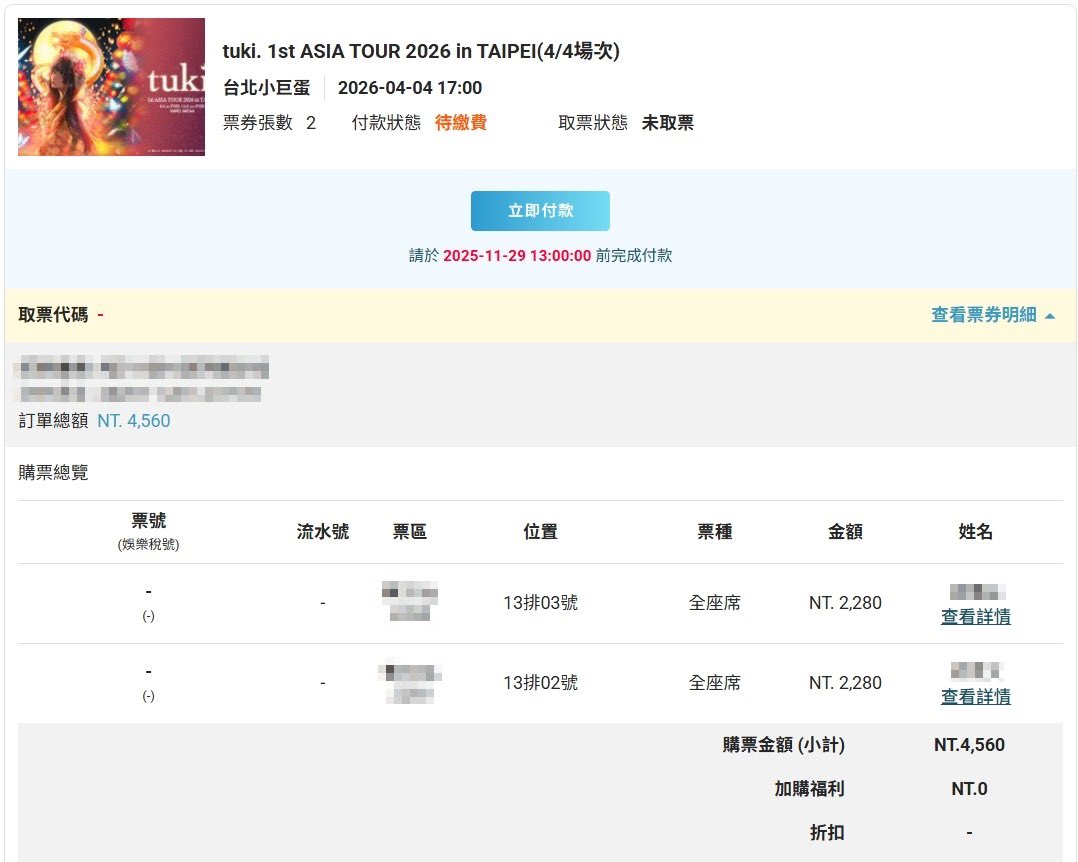Collapse the 查看票券明細 ticket details expander
This screenshot has height=862, width=1078.
point(992,315)
